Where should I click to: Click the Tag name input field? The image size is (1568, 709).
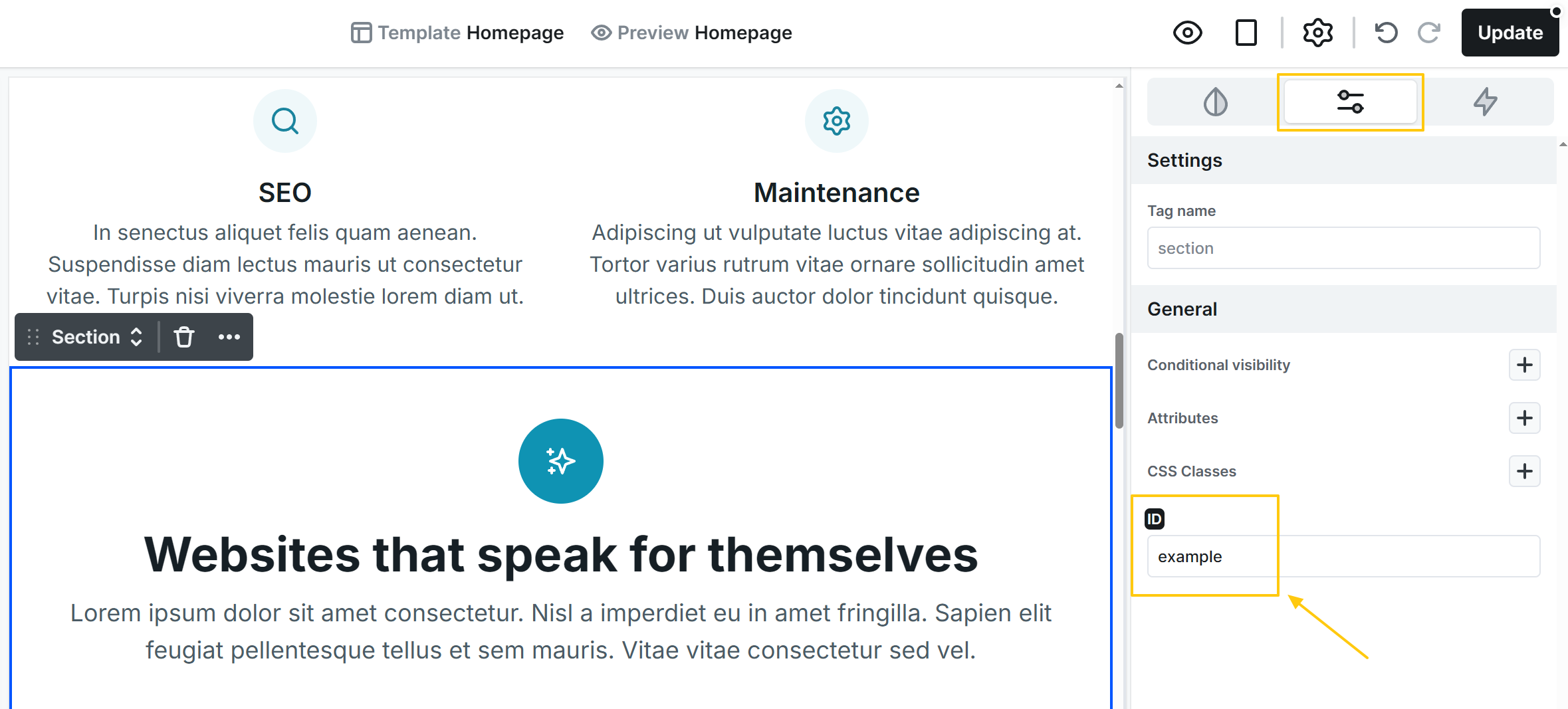point(1343,248)
